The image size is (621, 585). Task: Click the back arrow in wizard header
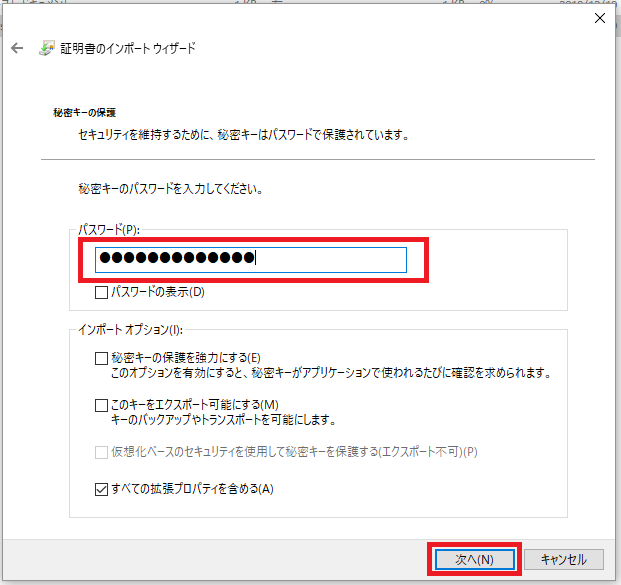pyautogui.click(x=17, y=48)
